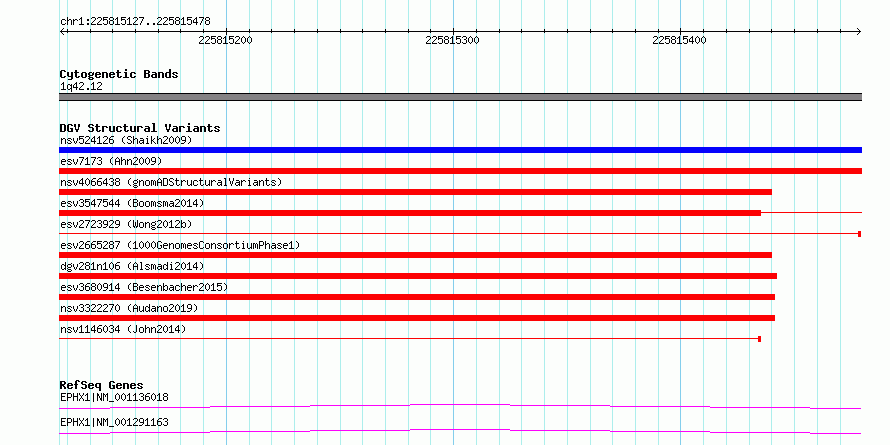
Task: Open the nsv3322270 (Audano2019) variant label
Action: (129, 308)
